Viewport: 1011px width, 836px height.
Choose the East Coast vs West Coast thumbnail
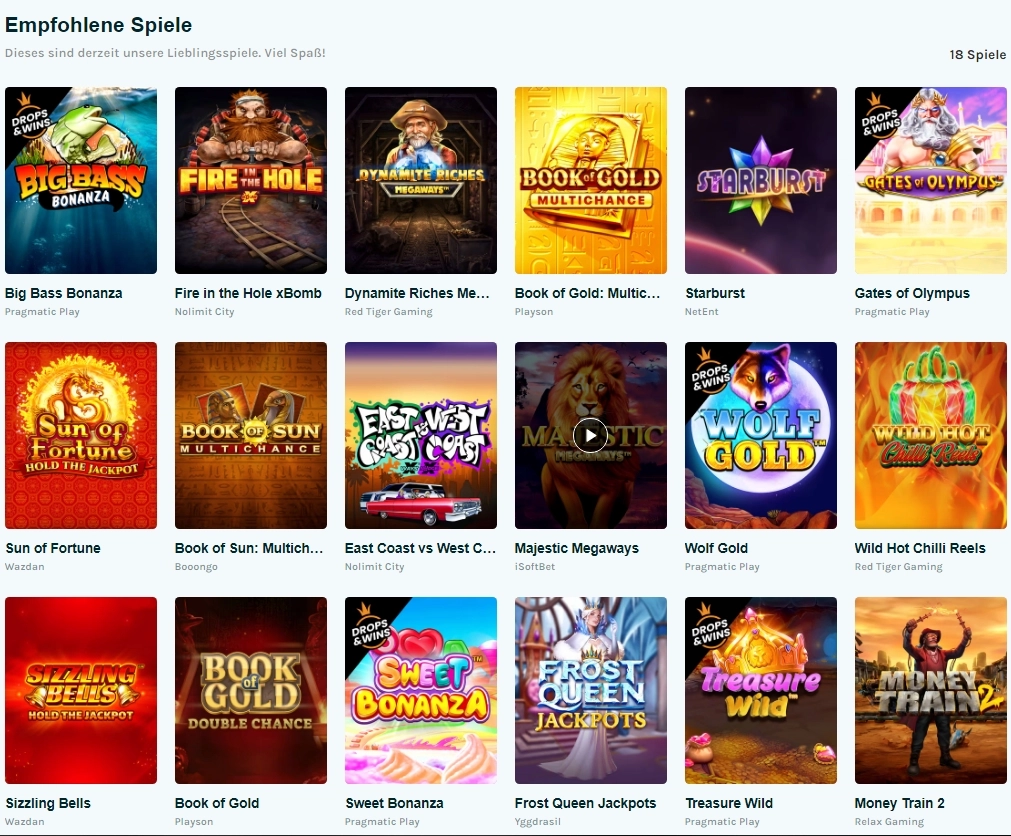421,436
